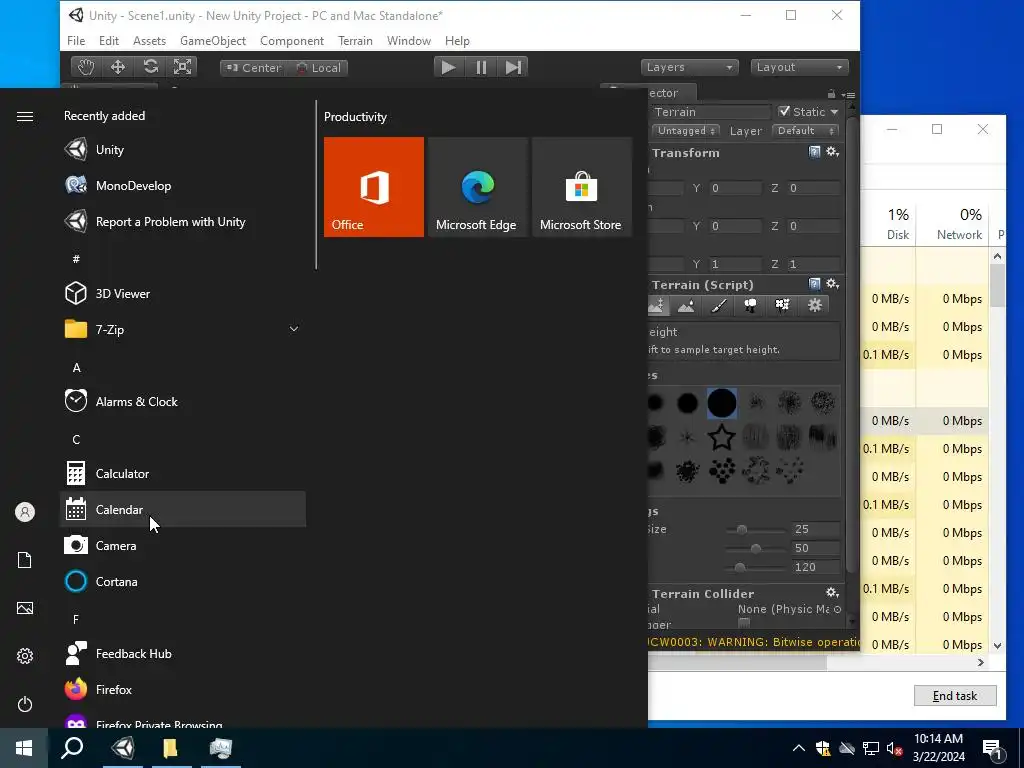This screenshot has height=768, width=1024.
Task: Click the Windows Start button
Action: pyautogui.click(x=24, y=748)
